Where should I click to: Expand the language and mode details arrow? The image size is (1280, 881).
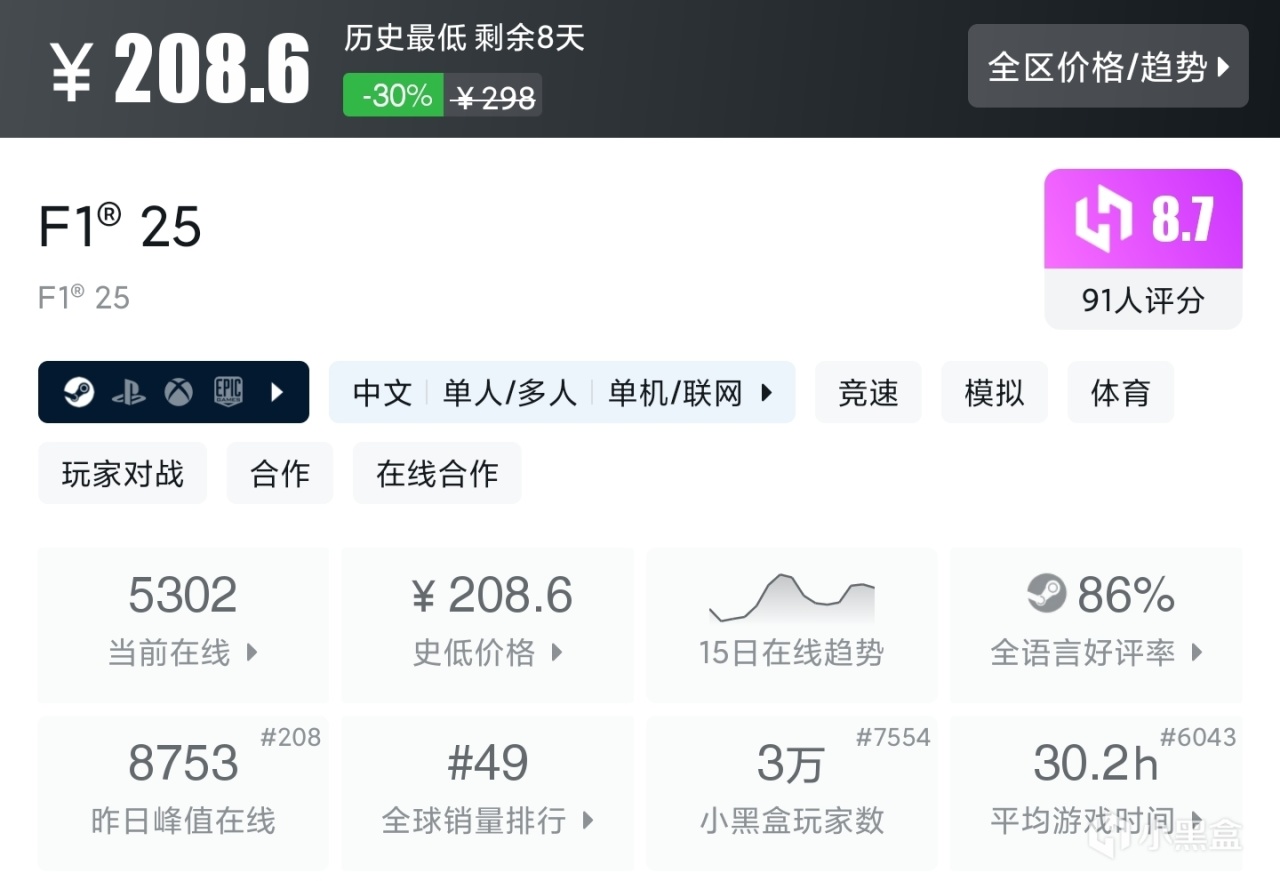coord(767,392)
